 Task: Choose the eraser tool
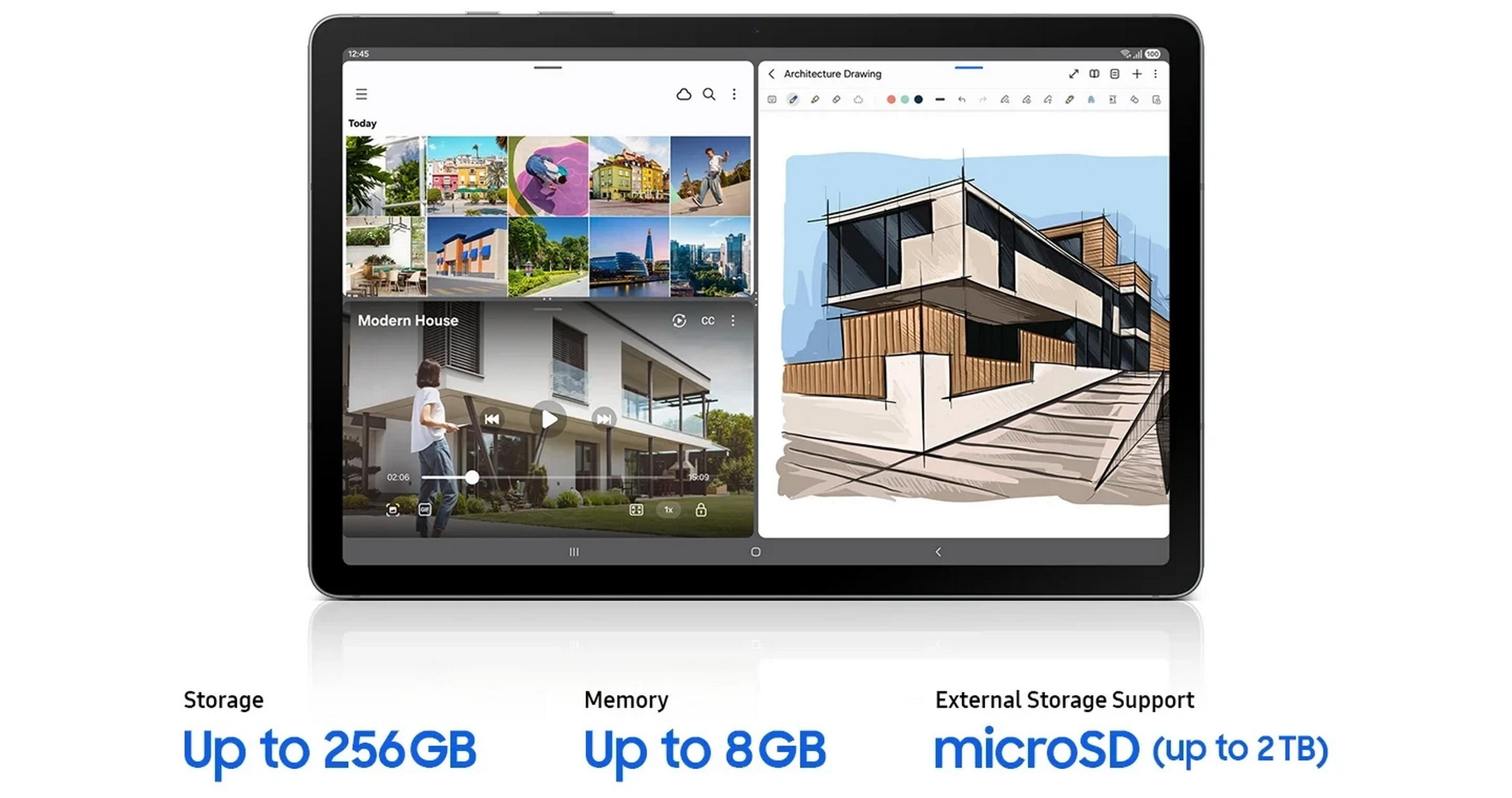pyautogui.click(x=837, y=100)
